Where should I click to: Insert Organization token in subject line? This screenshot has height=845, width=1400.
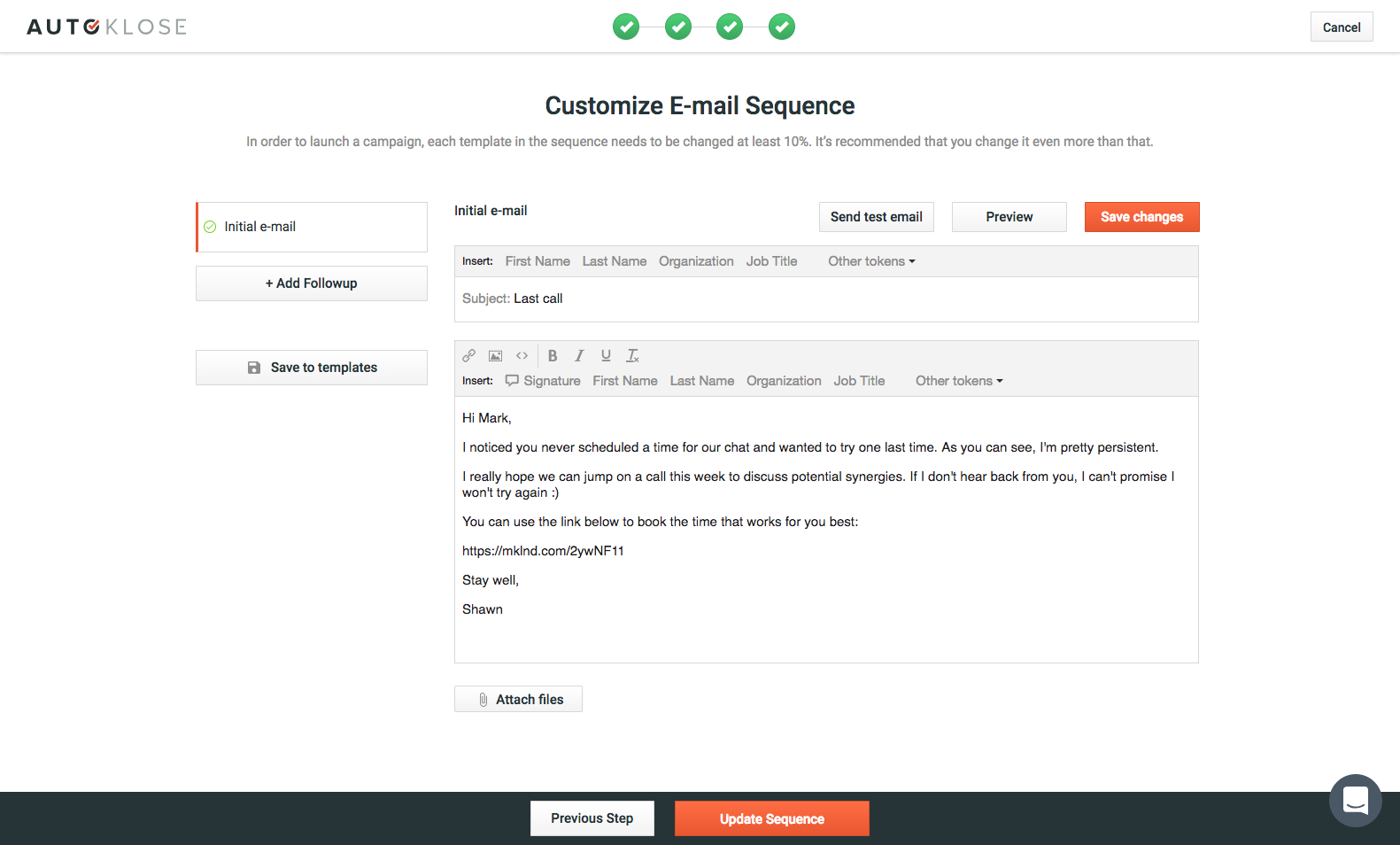pos(696,261)
